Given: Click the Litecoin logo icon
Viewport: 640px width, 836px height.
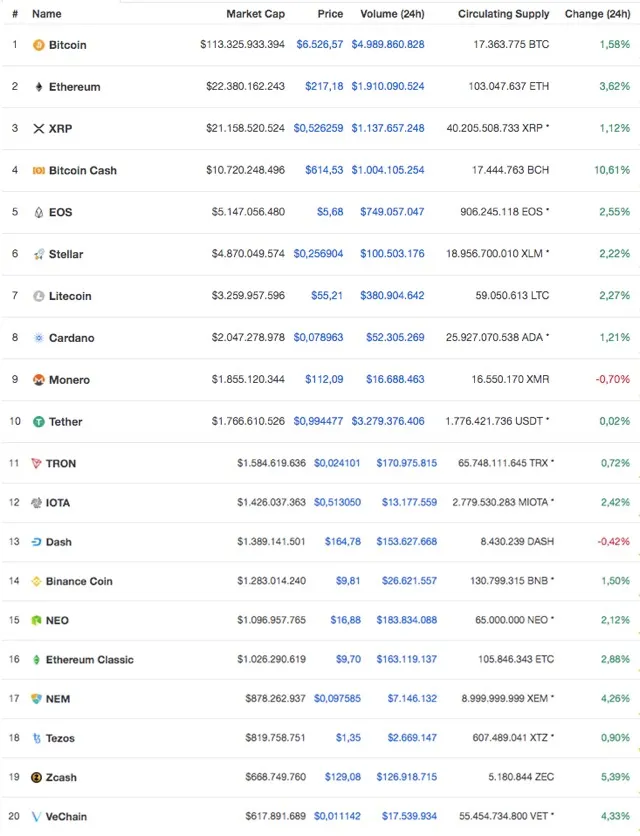Looking at the screenshot, I should click(38, 296).
